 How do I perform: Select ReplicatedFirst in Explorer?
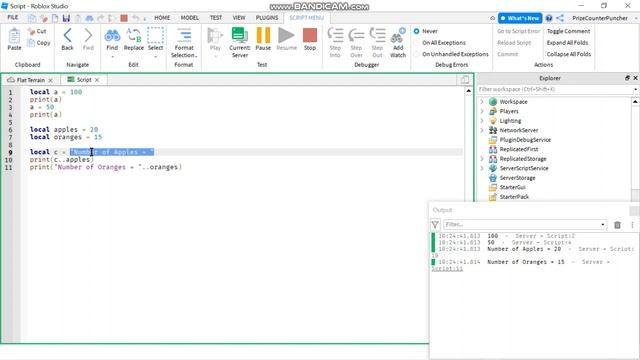pyautogui.click(x=518, y=149)
